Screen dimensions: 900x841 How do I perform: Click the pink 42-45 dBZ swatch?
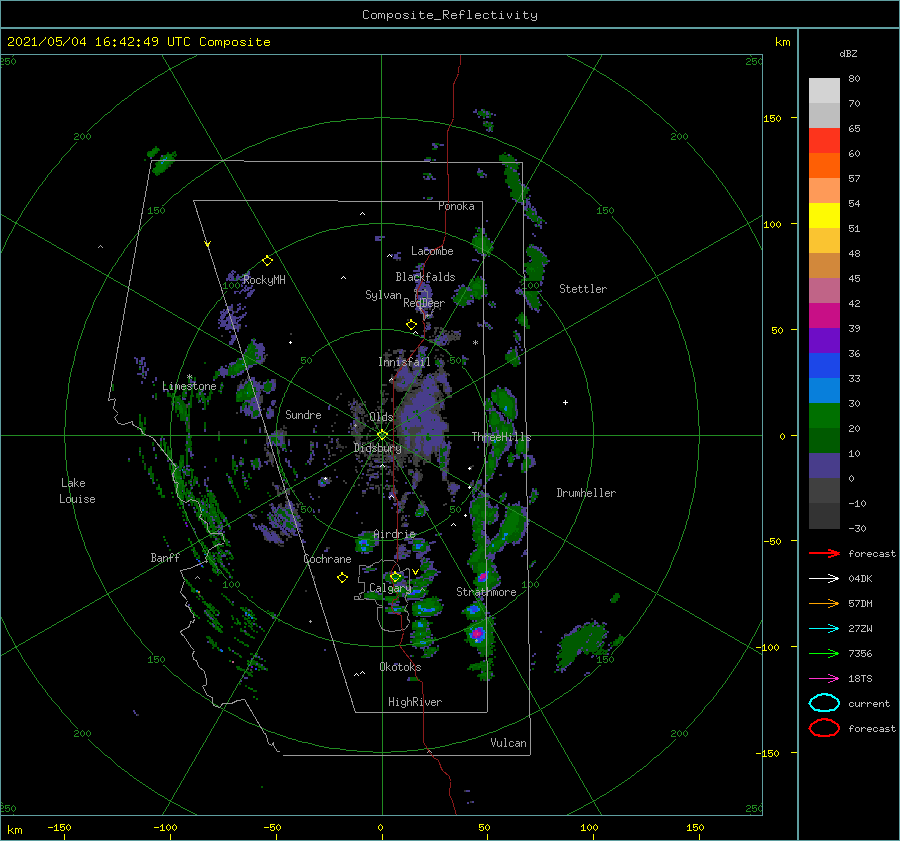[824, 291]
